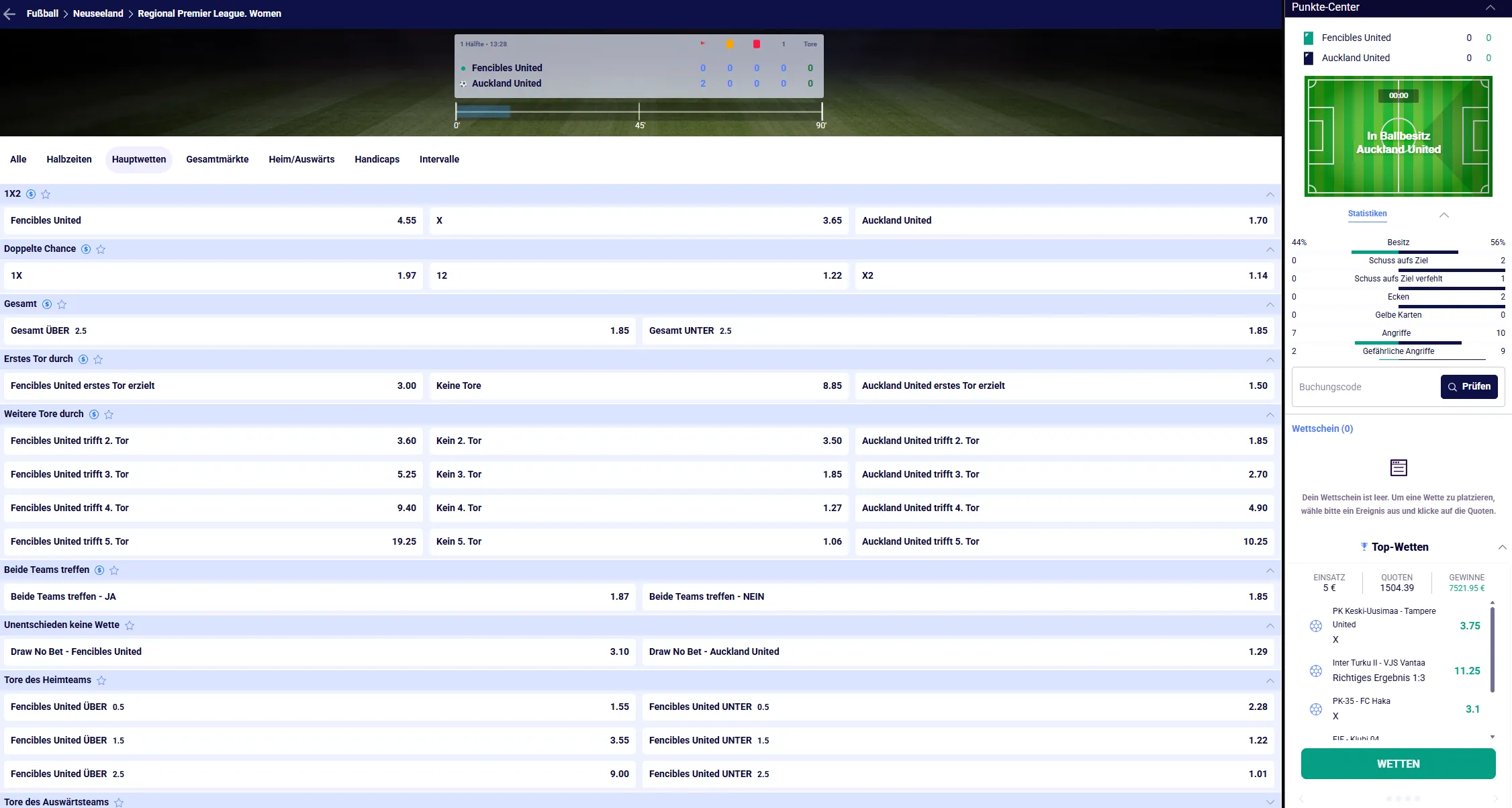The height and width of the screenshot is (808, 1512).
Task: Select Draw No Bet - Auckland United
Action: click(x=958, y=652)
